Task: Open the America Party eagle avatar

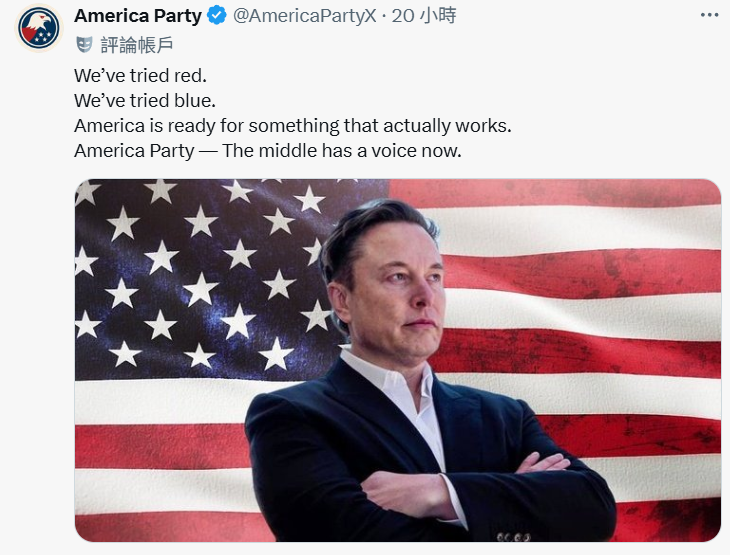Action: (x=39, y=27)
